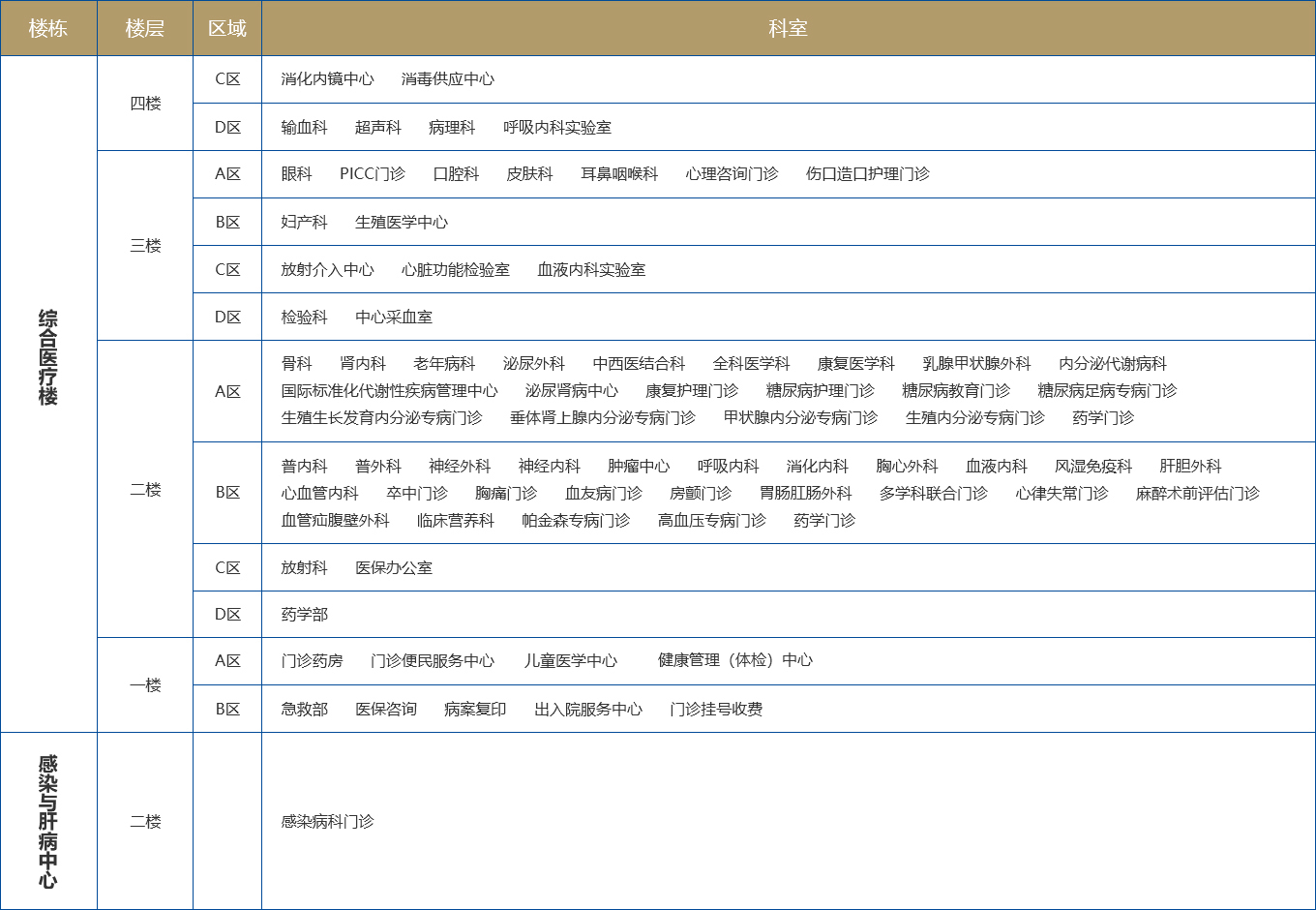The width and height of the screenshot is (1316, 910).
Task: Click the 急救部 entry
Action: [x=304, y=710]
